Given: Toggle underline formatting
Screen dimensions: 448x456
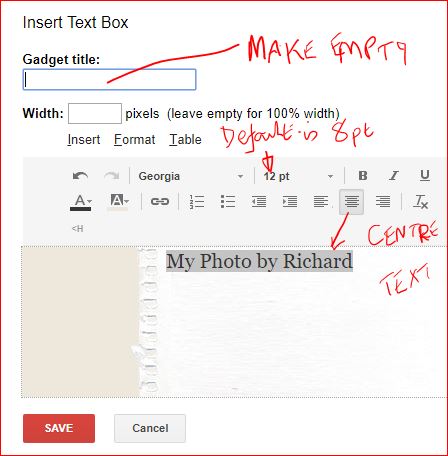Looking at the screenshot, I should (x=425, y=176).
